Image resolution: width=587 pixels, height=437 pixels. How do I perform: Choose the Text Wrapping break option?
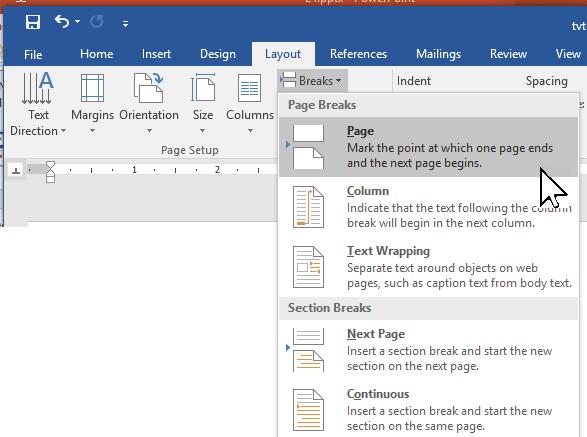click(428, 267)
